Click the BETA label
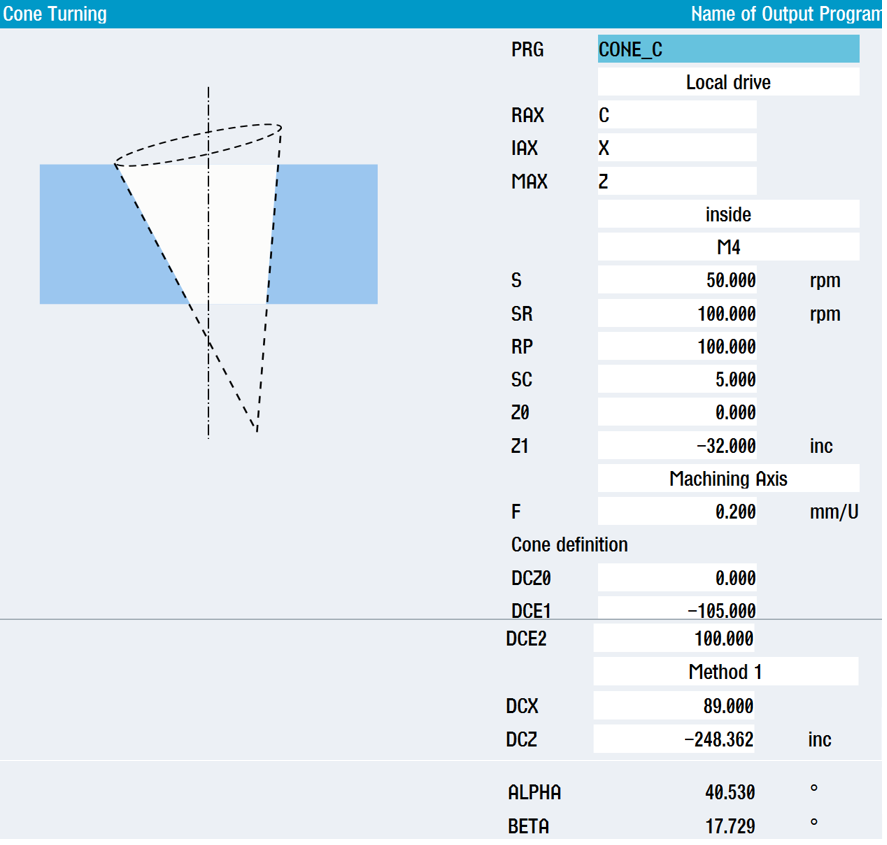Screen dimensions: 887x845 pyautogui.click(x=528, y=826)
